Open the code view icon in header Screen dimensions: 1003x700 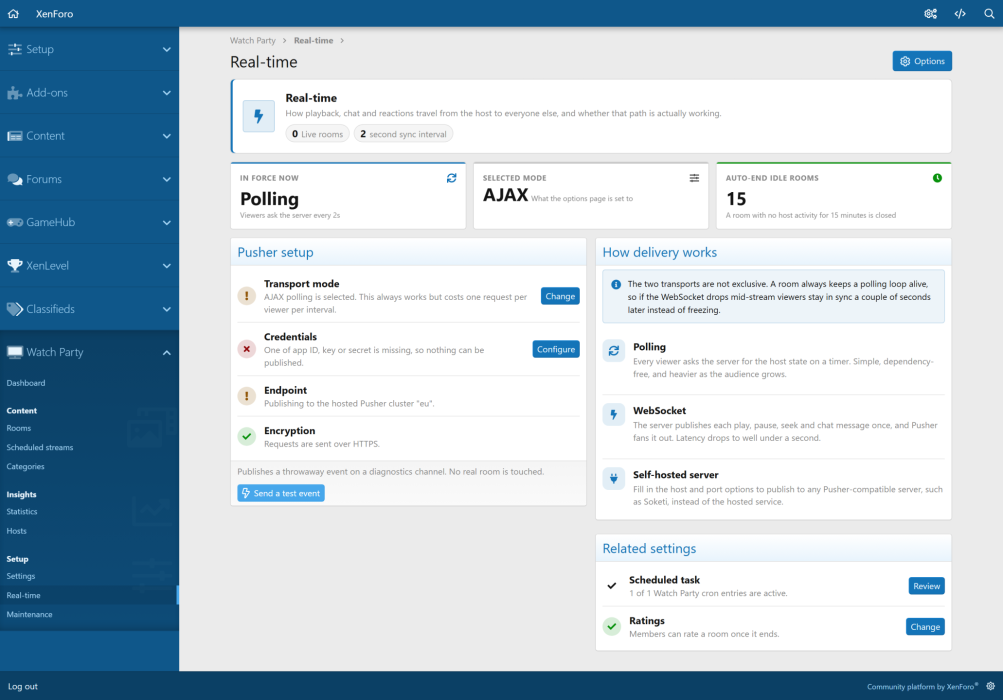[x=960, y=13]
